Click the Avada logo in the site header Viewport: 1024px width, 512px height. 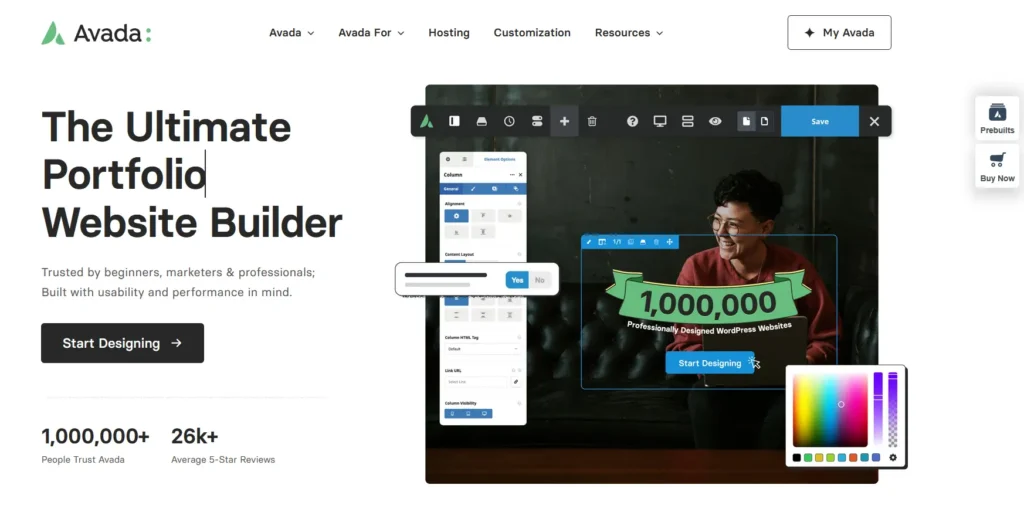point(97,33)
